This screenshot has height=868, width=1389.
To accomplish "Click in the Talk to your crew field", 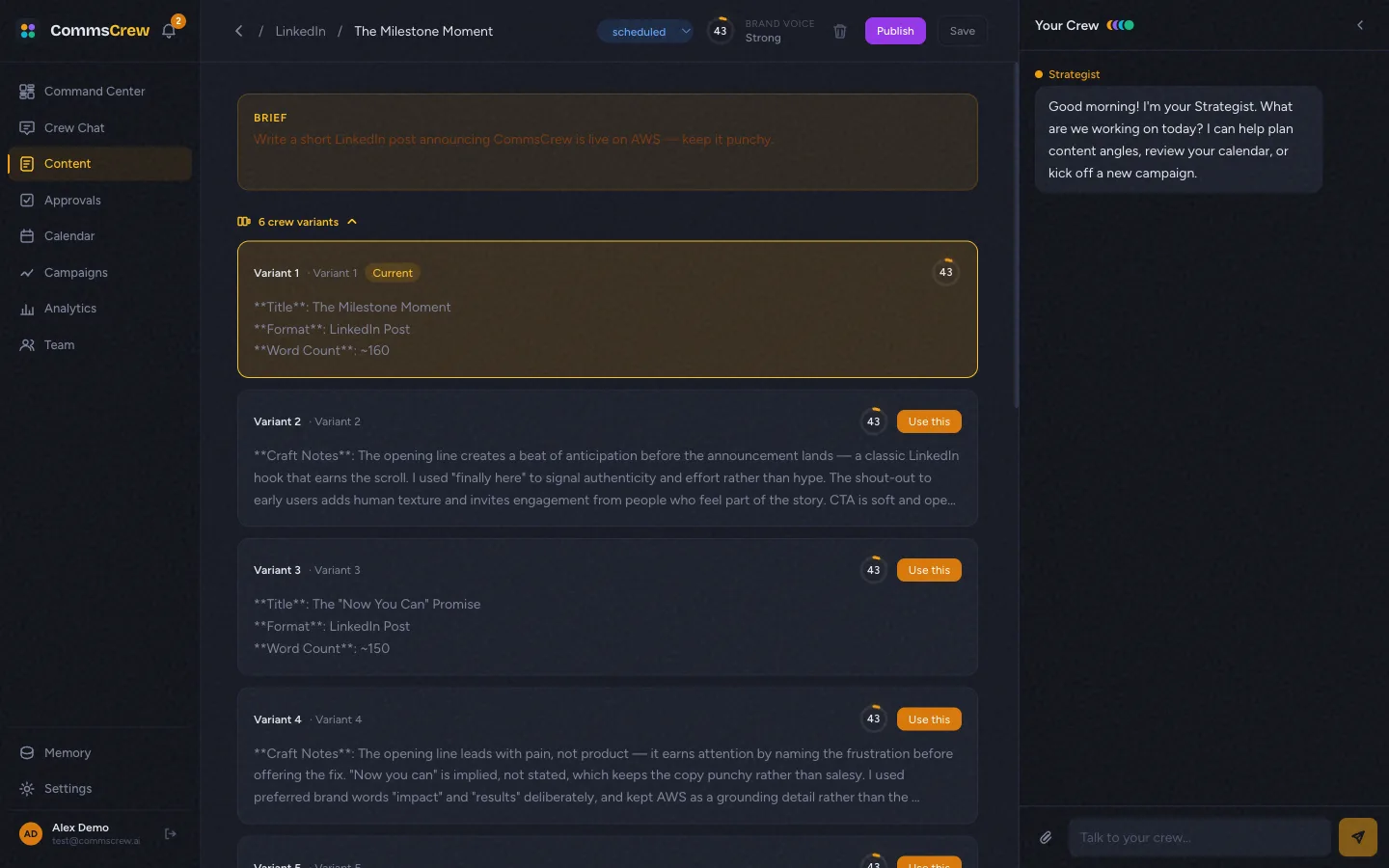I will [x=1200, y=837].
